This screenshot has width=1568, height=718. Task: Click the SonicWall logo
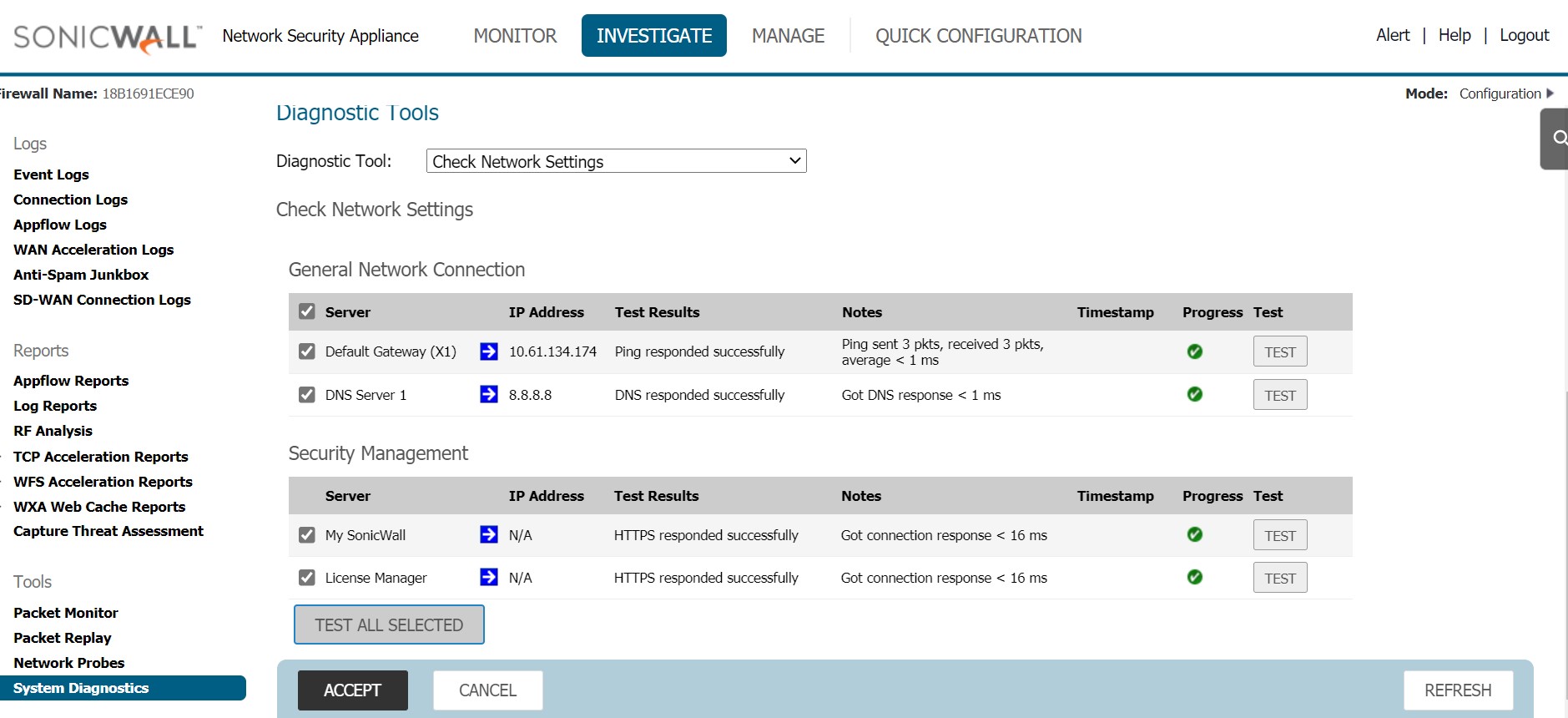tap(107, 37)
